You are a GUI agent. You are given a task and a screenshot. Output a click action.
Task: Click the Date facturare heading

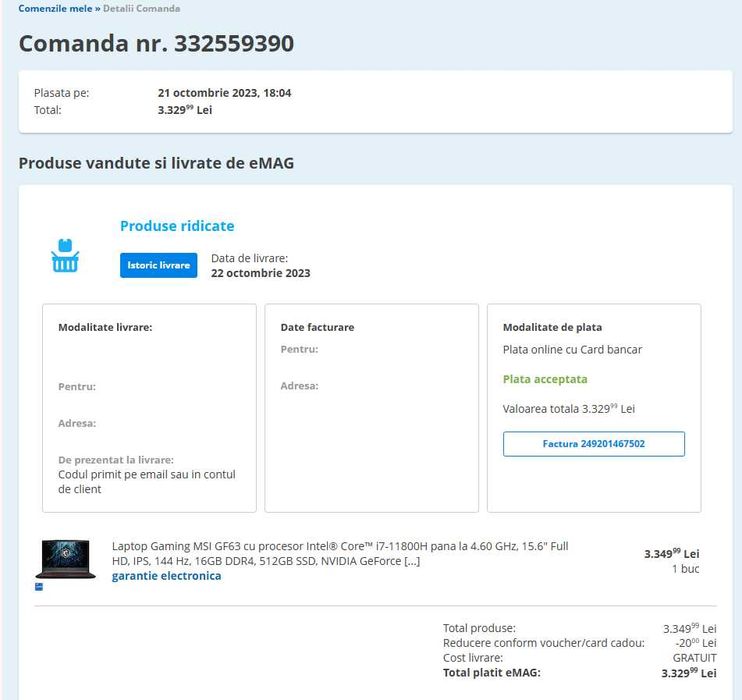317,328
